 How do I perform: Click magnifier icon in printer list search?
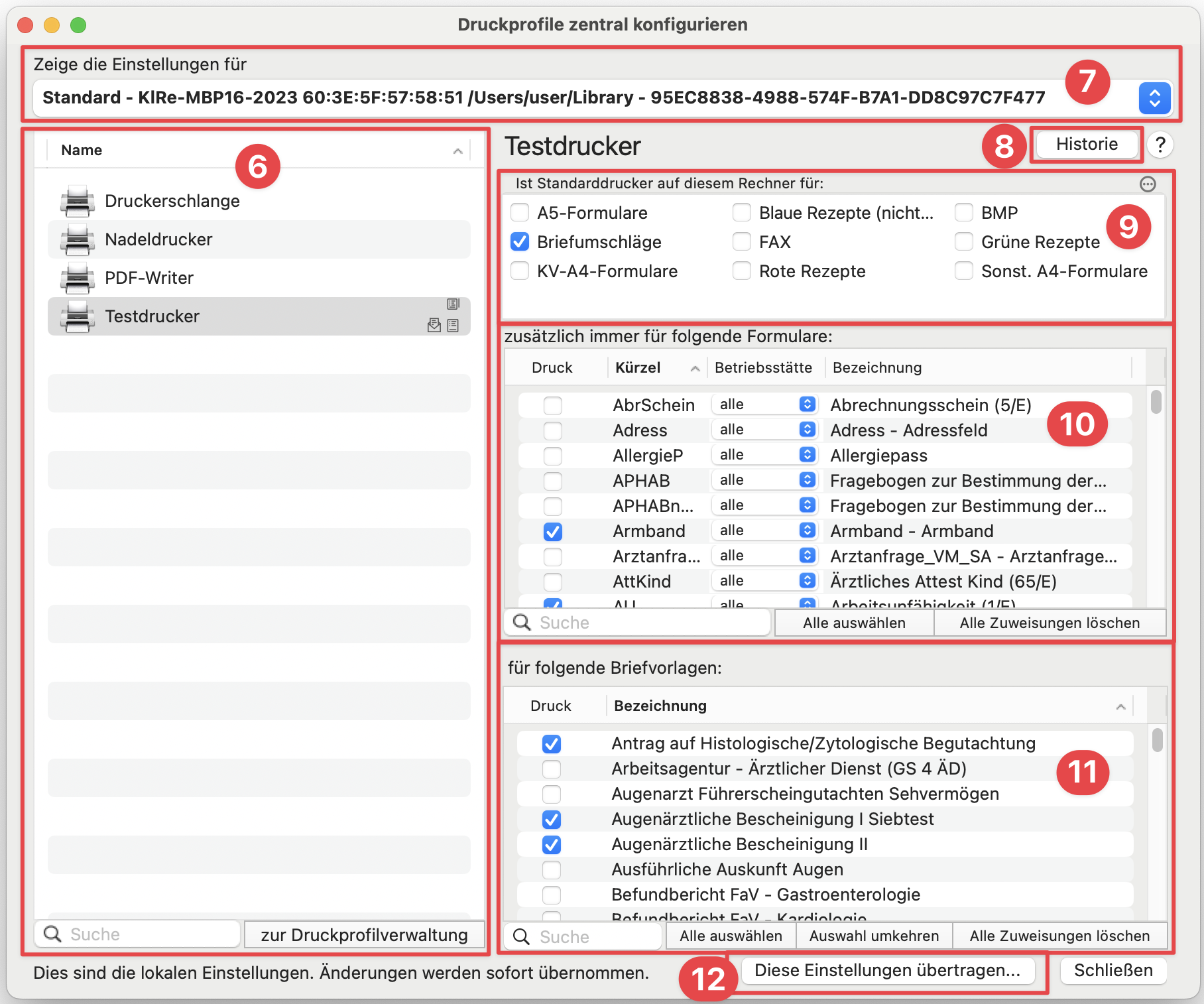click(52, 934)
